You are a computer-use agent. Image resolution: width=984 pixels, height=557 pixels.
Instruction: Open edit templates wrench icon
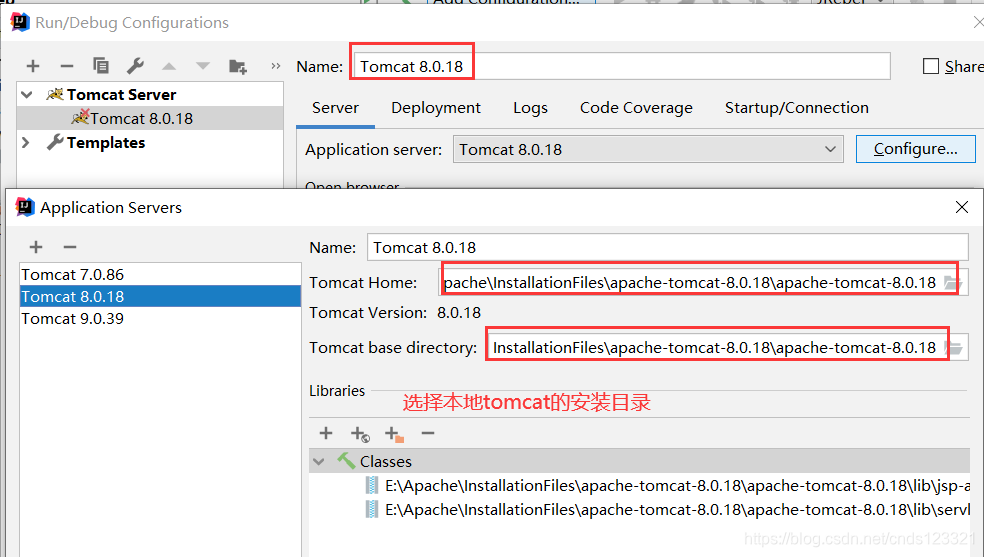pos(135,65)
